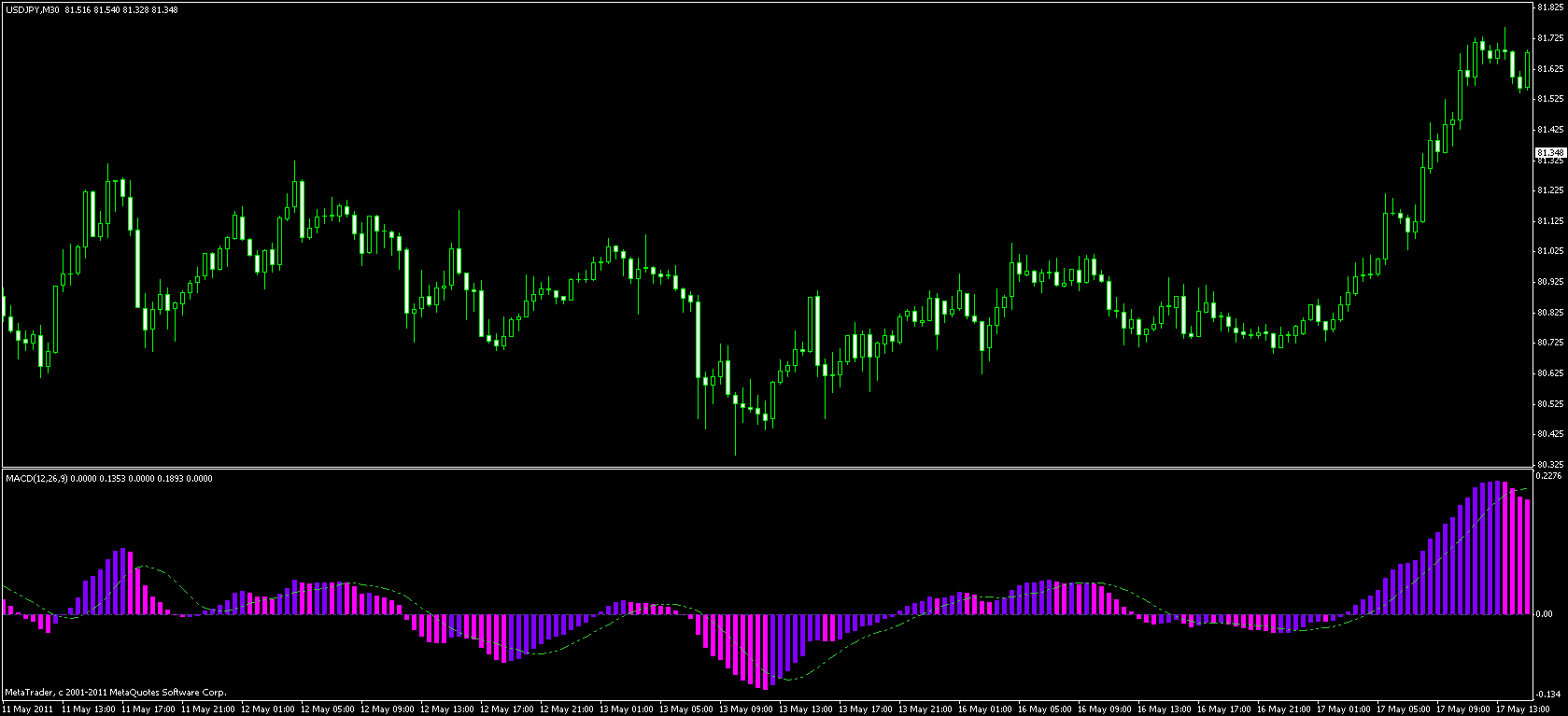
Task: Click the 81.825 level on price axis
Action: [1550, 7]
